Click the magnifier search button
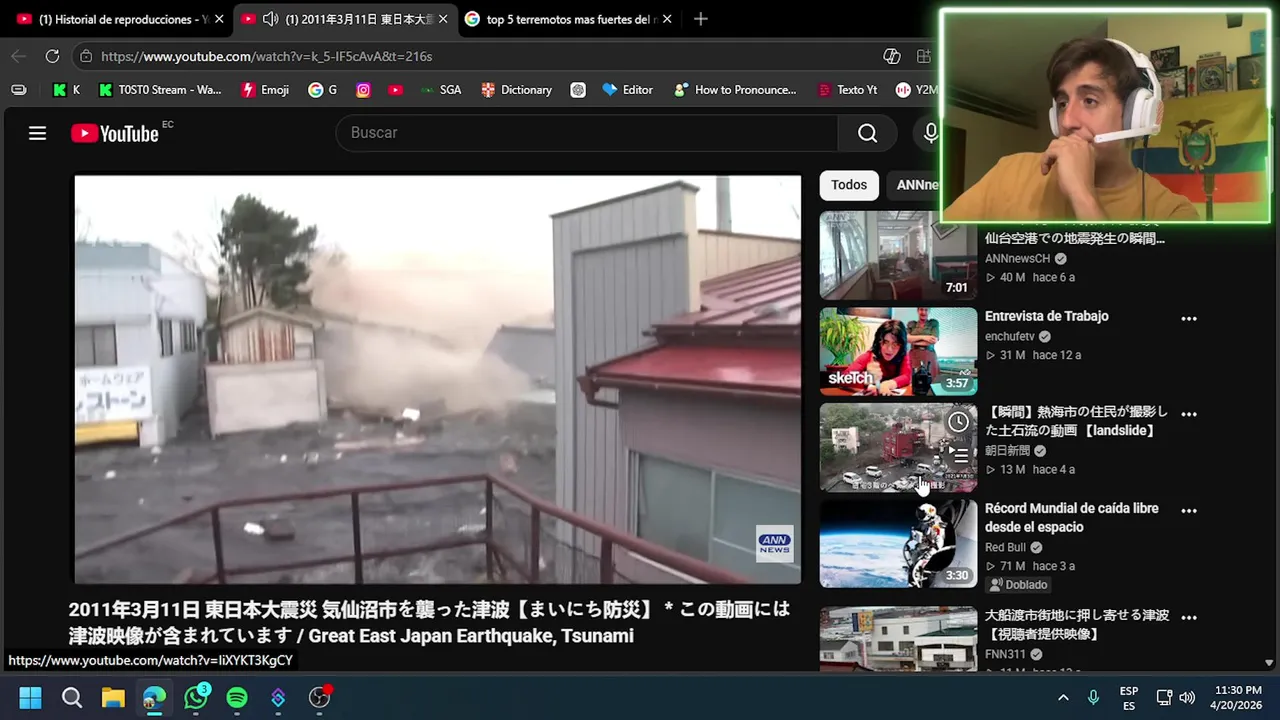This screenshot has width=1280, height=720. click(x=867, y=133)
